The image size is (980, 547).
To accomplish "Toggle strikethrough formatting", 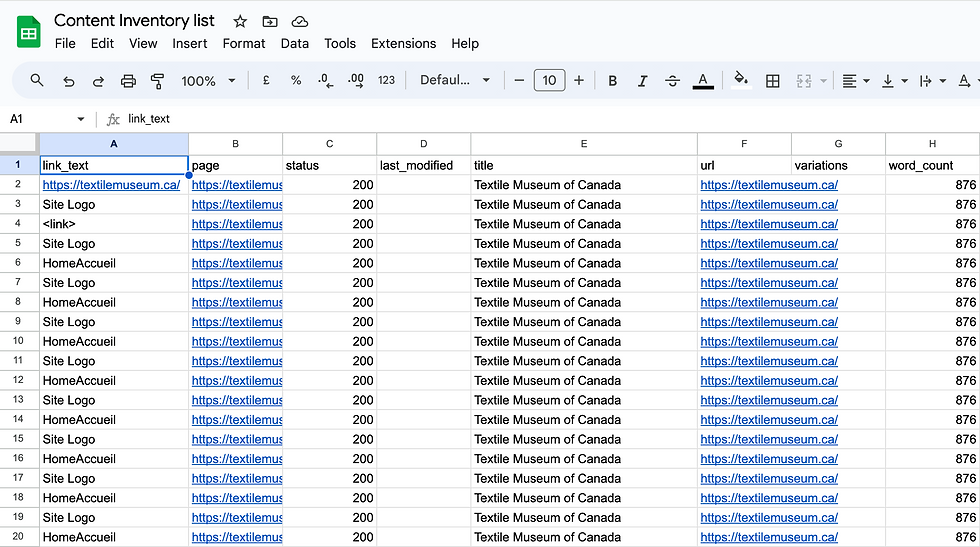I will 672,81.
